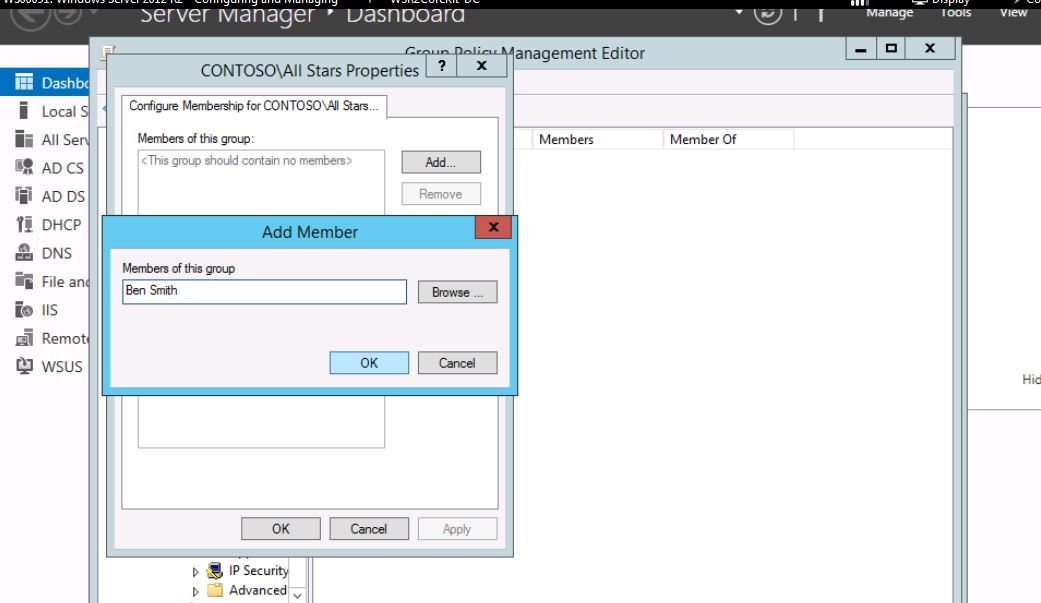
Task: Click Browse to find a member
Action: click(x=457, y=292)
